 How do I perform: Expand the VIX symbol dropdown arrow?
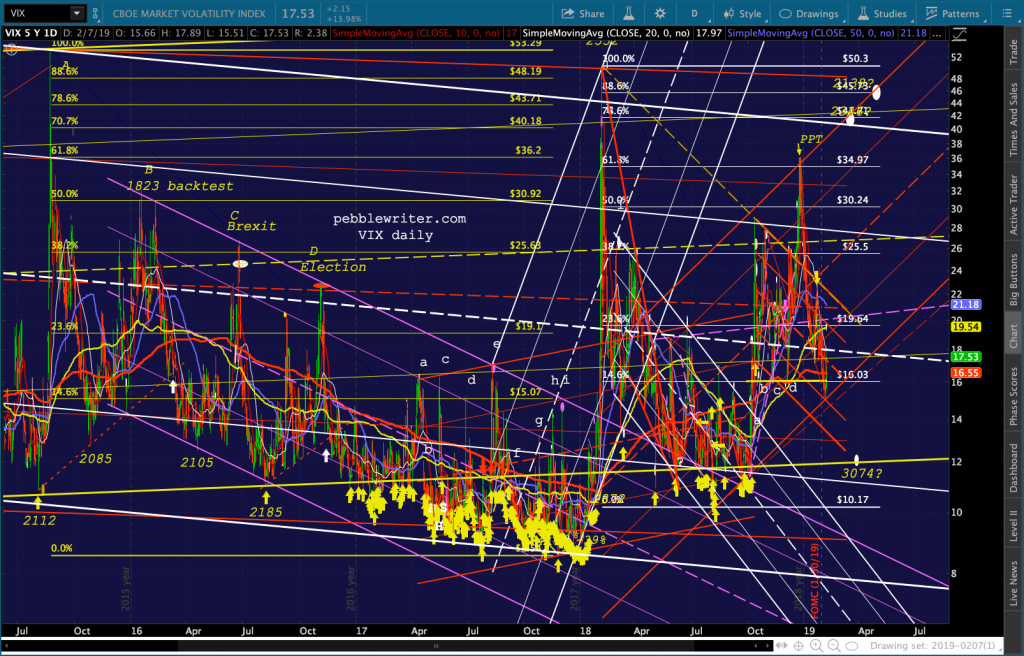click(x=77, y=13)
